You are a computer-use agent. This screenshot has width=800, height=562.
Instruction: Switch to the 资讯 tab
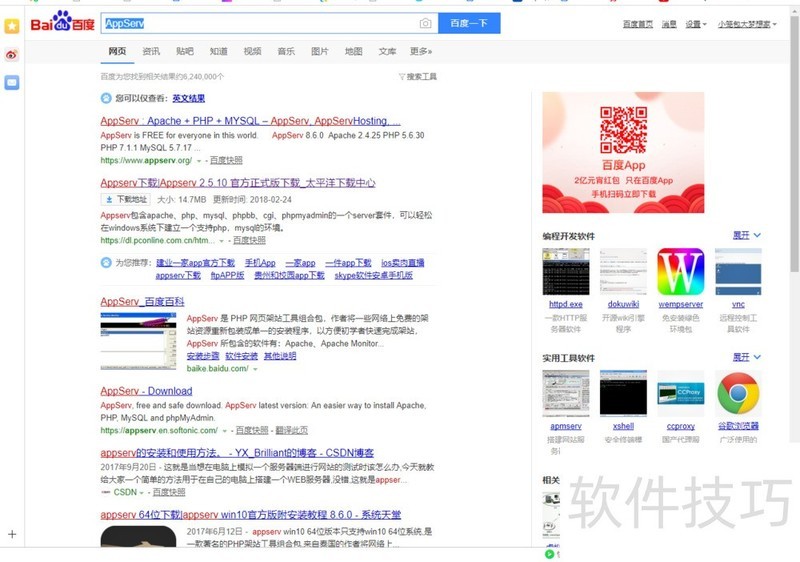pos(151,52)
